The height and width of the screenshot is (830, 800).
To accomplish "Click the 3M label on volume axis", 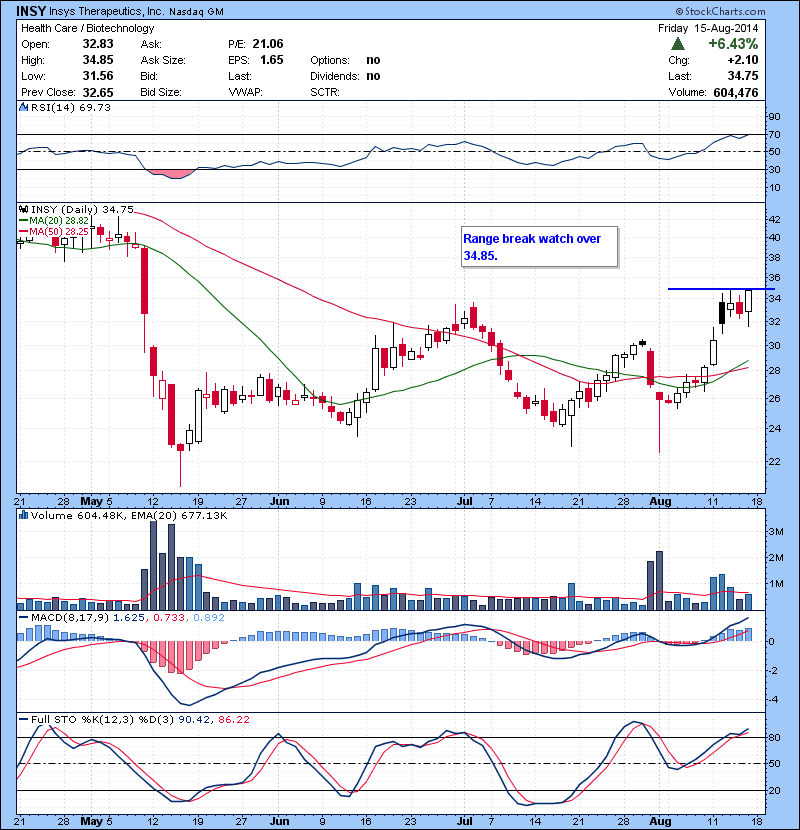I will (776, 532).
